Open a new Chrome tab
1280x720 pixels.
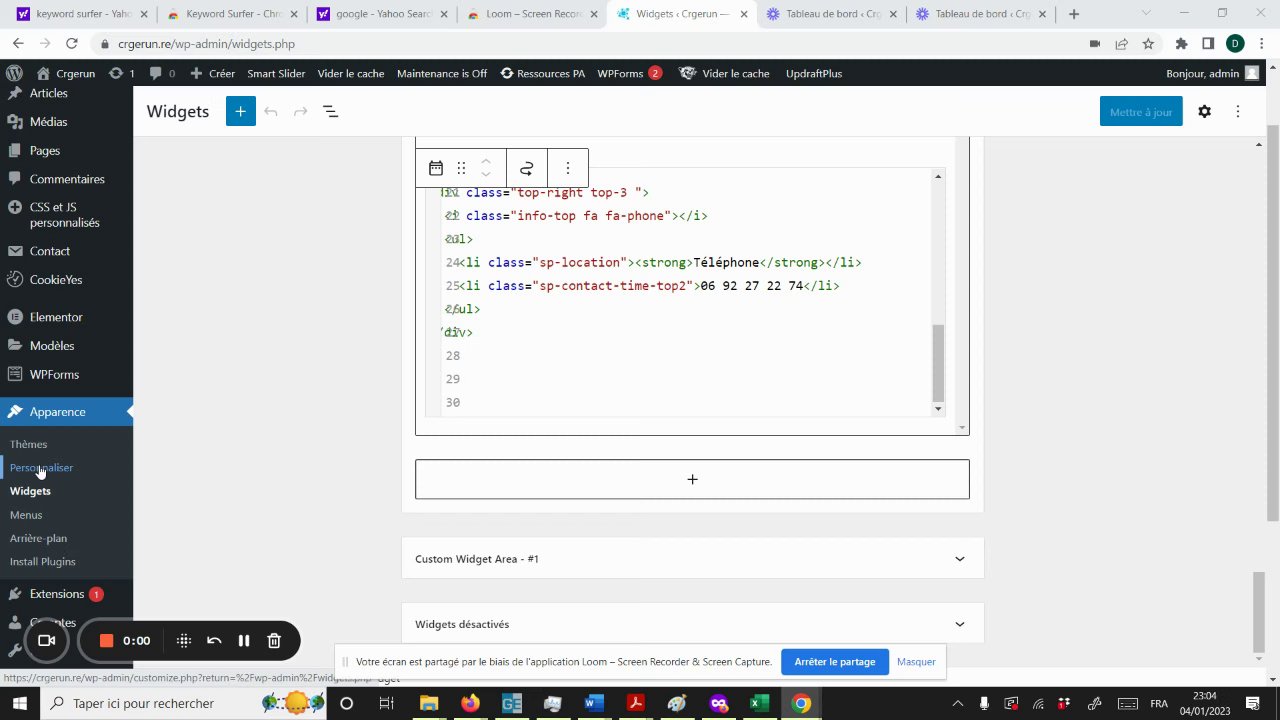pyautogui.click(x=1074, y=14)
